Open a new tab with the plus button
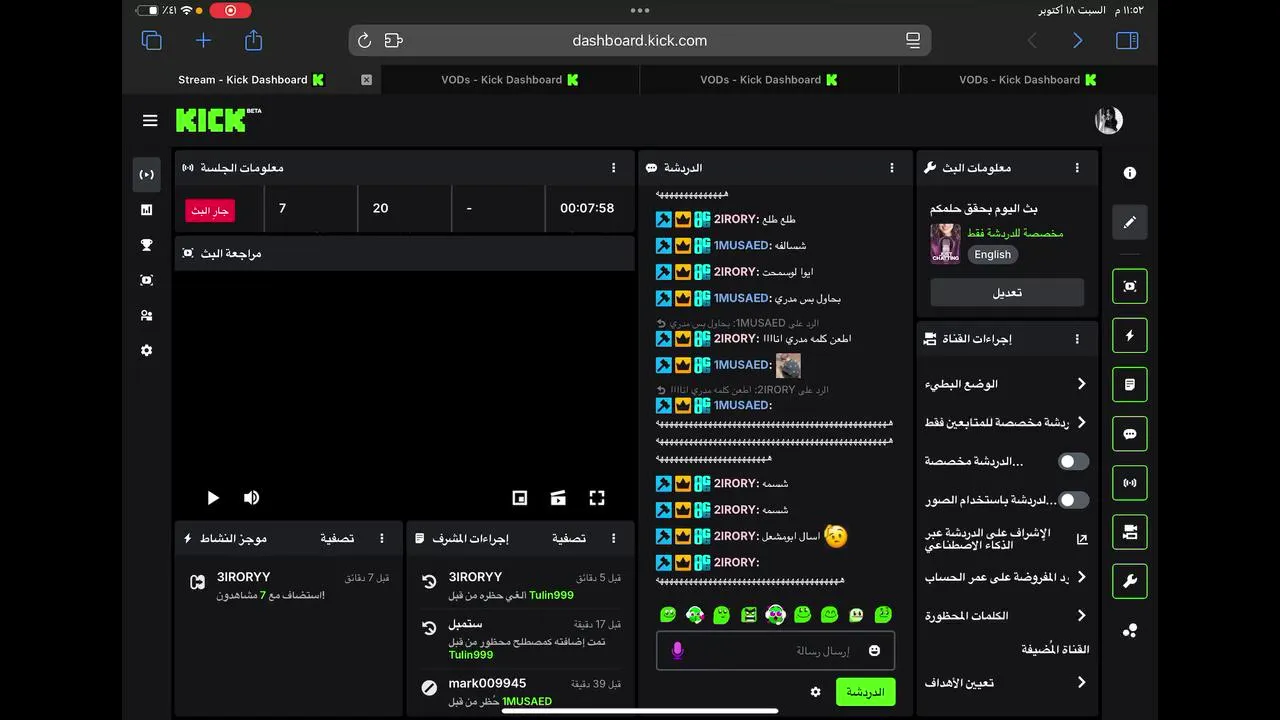Screen dimensions: 1280x720 (x=203, y=40)
